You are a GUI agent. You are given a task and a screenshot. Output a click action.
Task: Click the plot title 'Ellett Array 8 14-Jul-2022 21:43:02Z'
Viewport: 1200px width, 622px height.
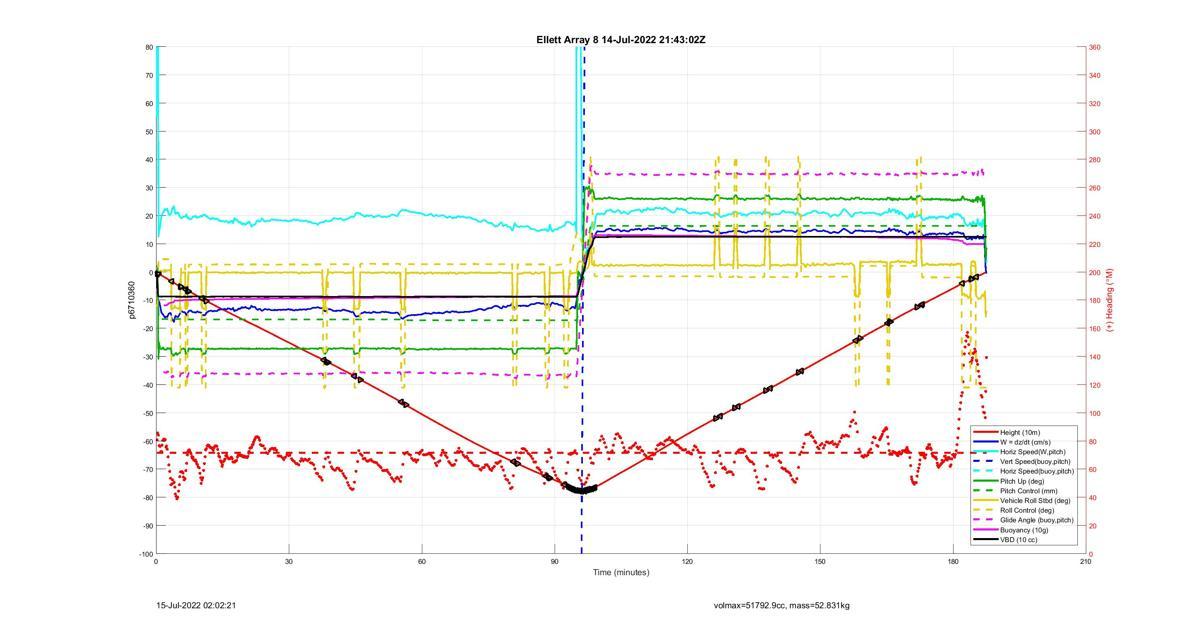click(x=621, y=39)
